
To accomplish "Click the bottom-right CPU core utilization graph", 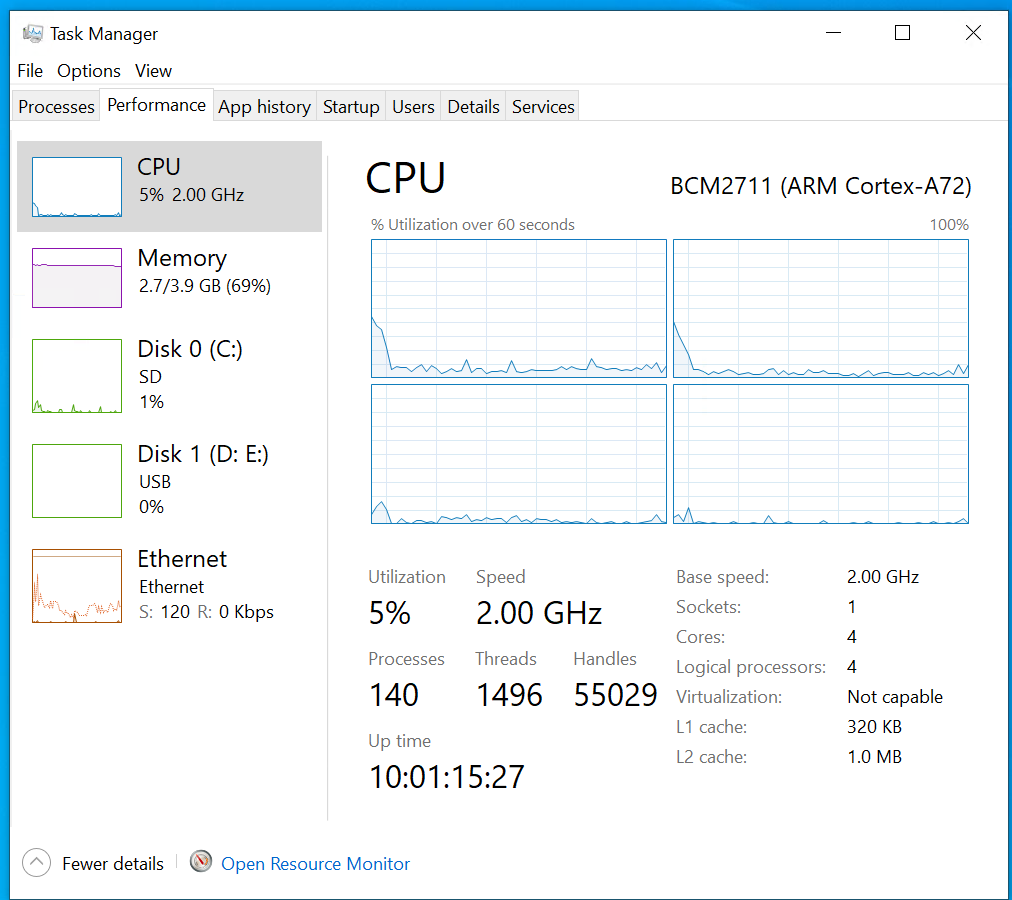I will click(x=821, y=454).
